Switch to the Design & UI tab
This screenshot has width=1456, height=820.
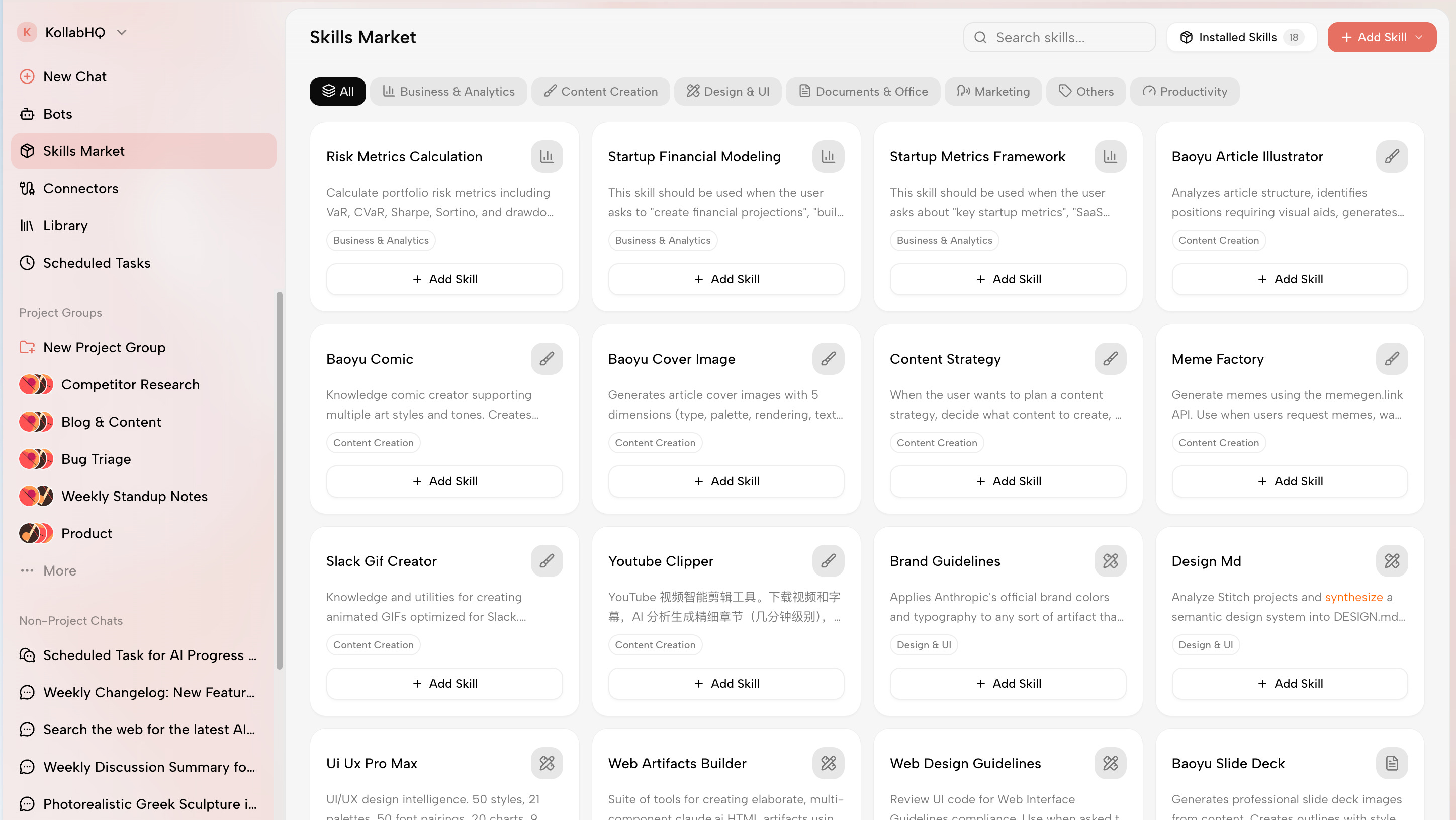(x=727, y=92)
